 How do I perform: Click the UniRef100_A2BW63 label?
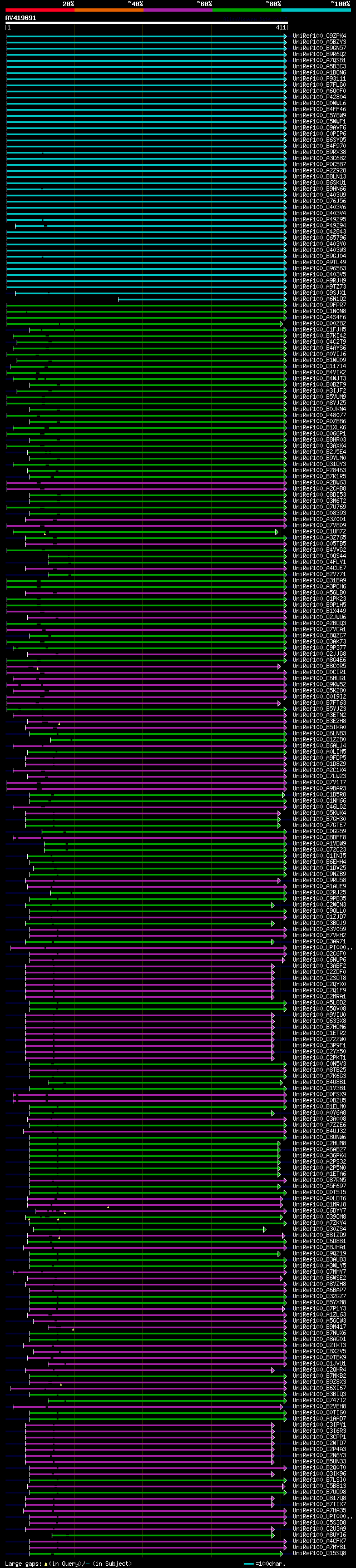(x=319, y=483)
